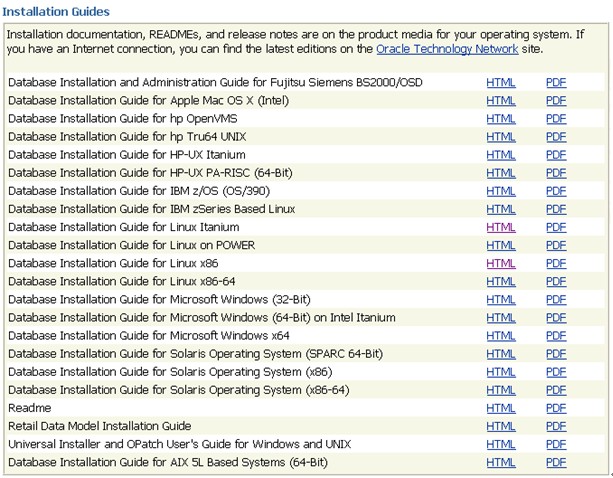Open HTML guide for HP-UX Itanium
Image resolution: width=613 pixels, height=478 pixels.
pyautogui.click(x=501, y=154)
